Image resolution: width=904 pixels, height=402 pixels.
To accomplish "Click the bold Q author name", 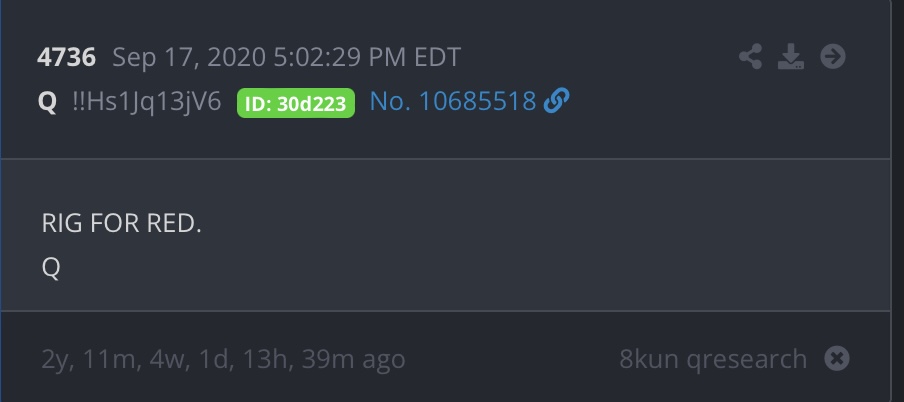I will [47, 102].
